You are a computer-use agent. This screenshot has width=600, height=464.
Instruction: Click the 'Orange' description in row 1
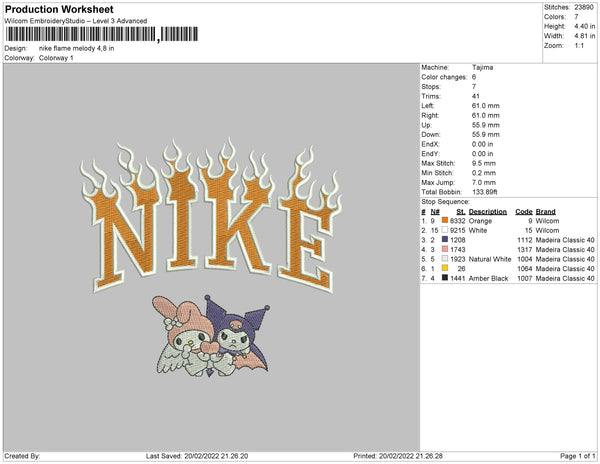480,221
